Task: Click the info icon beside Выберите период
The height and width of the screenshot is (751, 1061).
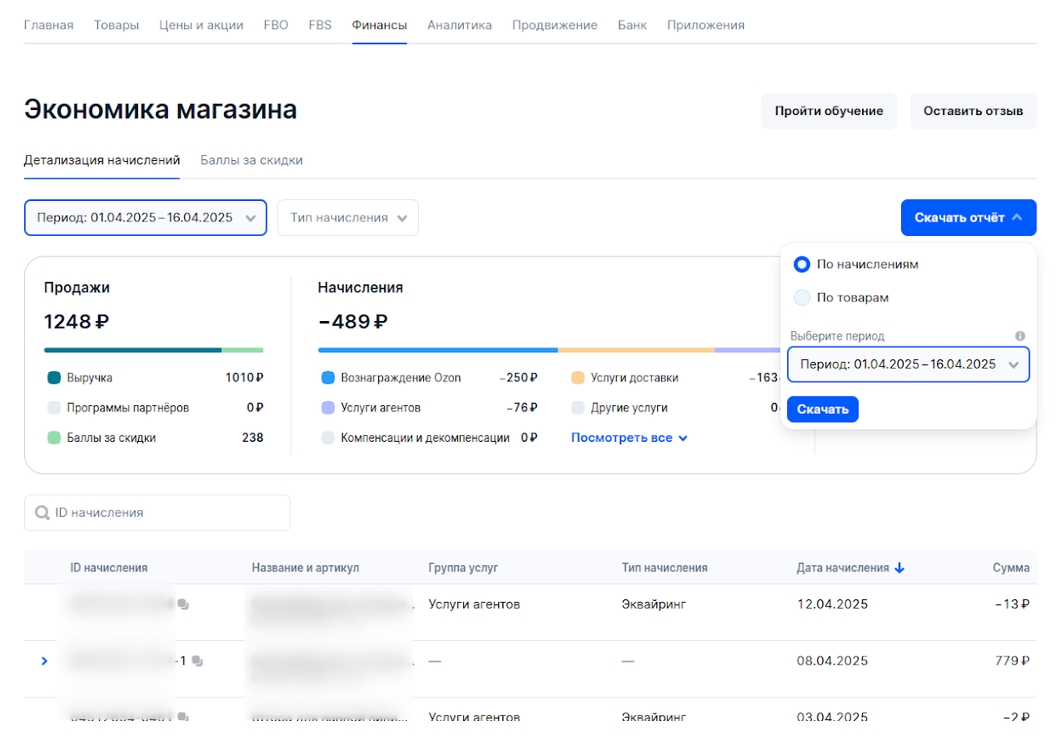Action: (x=1020, y=336)
